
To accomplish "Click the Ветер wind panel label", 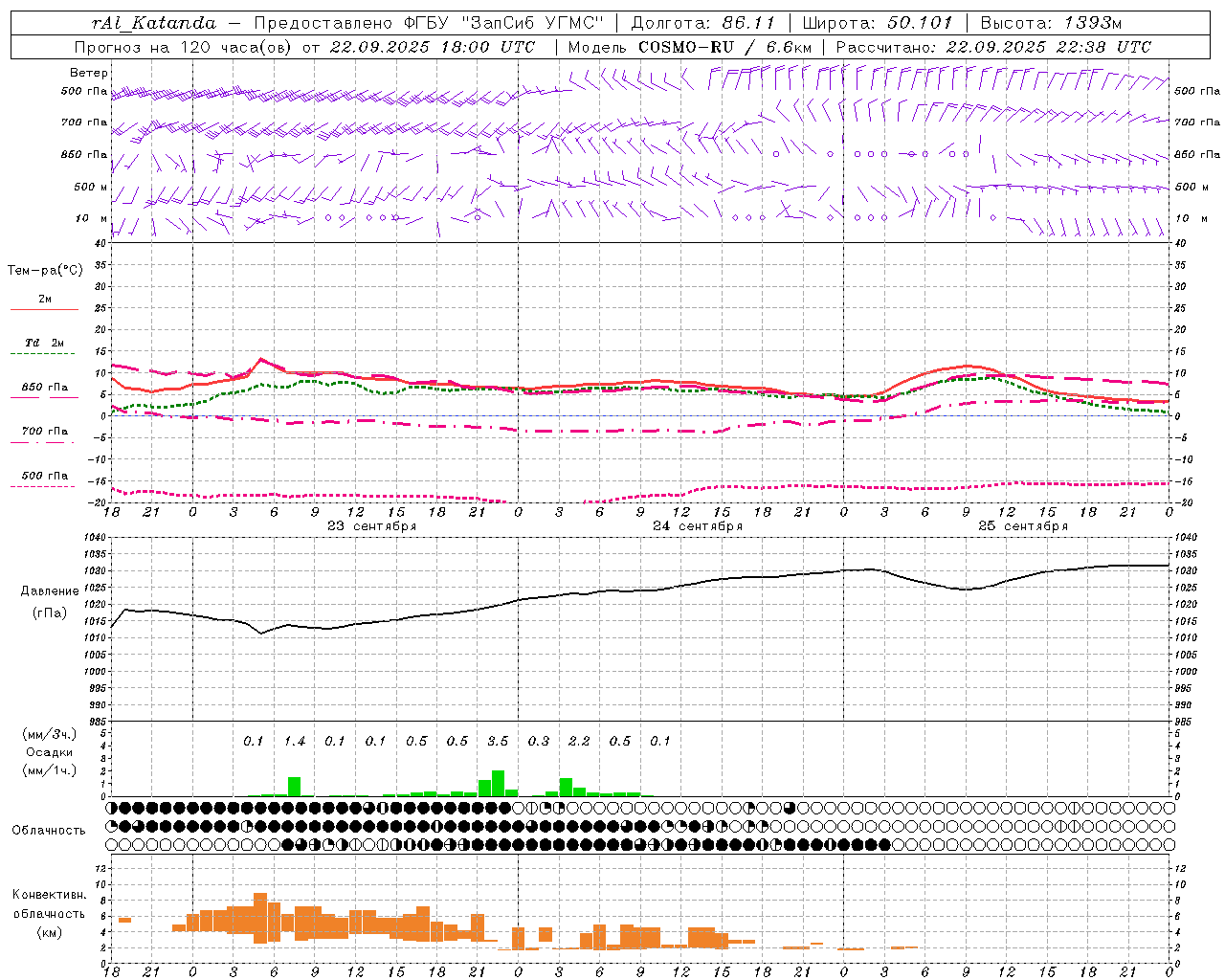I will click(x=89, y=73).
